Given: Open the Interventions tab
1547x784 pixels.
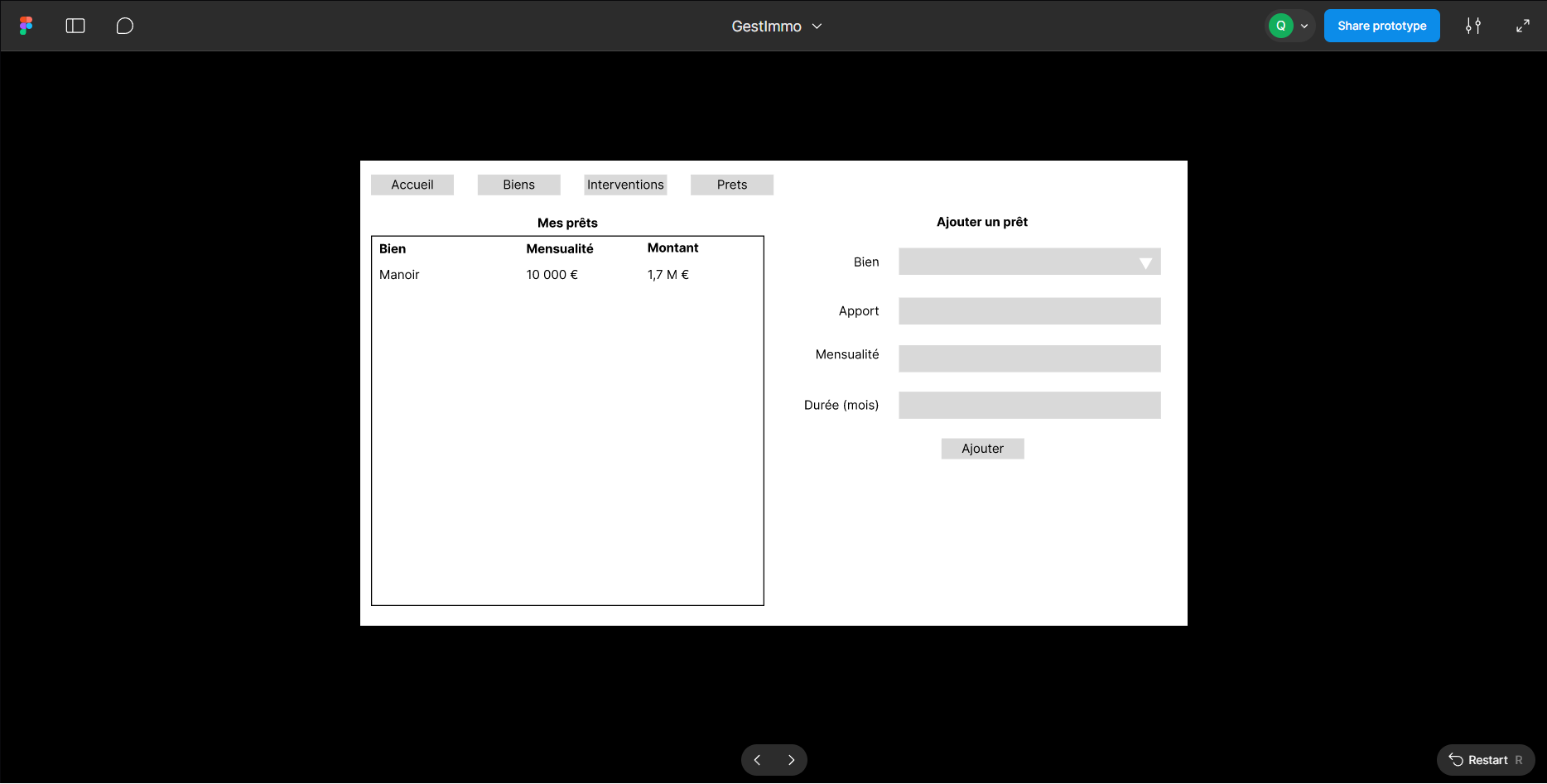Looking at the screenshot, I should (625, 185).
